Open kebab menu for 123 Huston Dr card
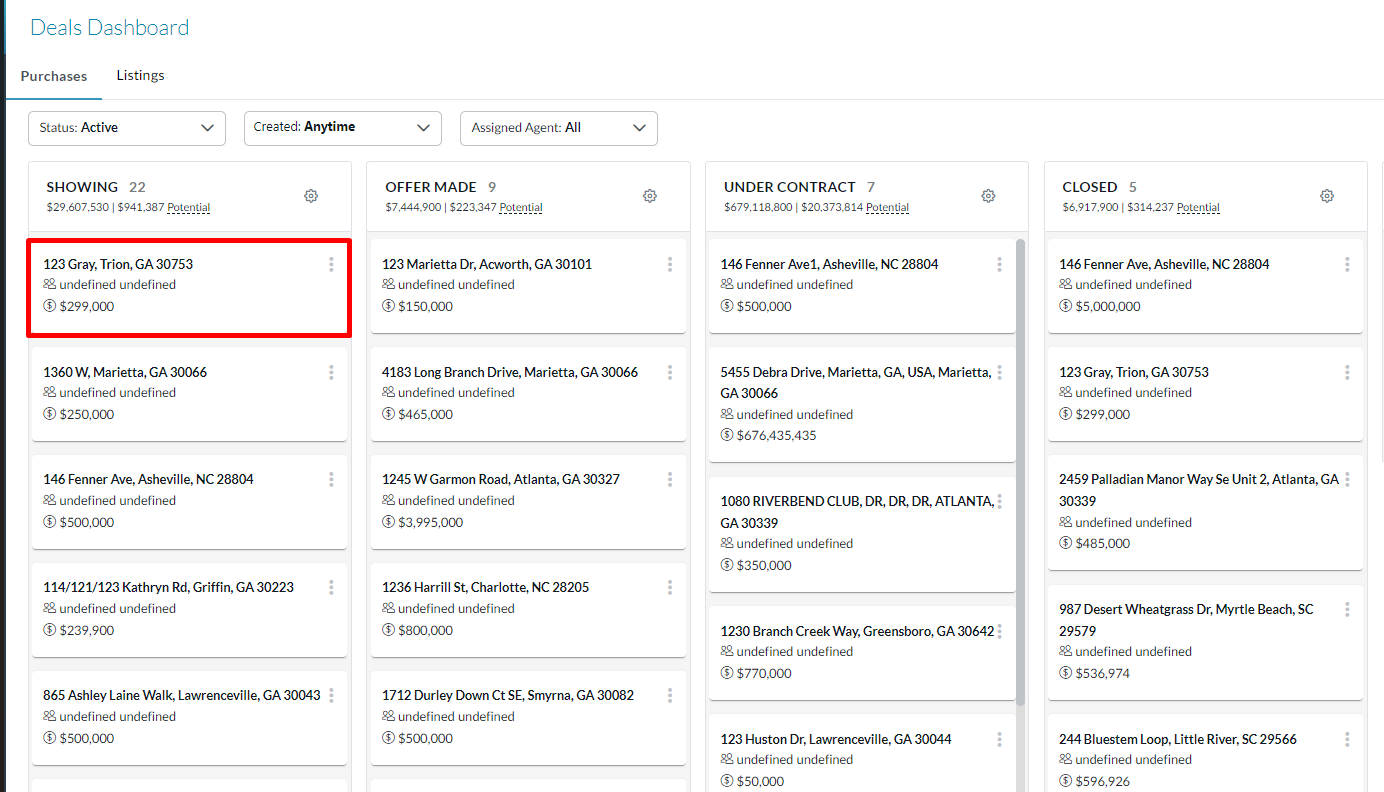Screen dimensions: 1384x792 pyautogui.click(x=999, y=739)
